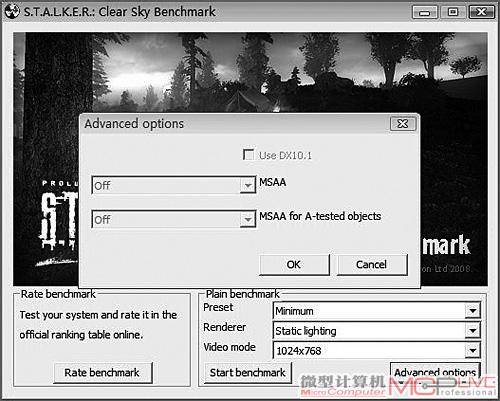Open the MSAA dropdown arrow
The height and width of the screenshot is (401, 500).
(x=248, y=185)
